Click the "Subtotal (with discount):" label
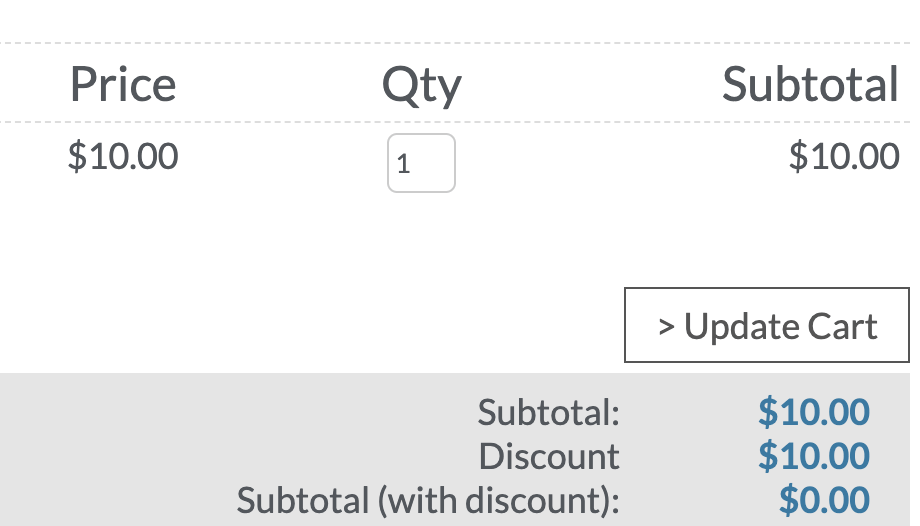 (x=428, y=500)
